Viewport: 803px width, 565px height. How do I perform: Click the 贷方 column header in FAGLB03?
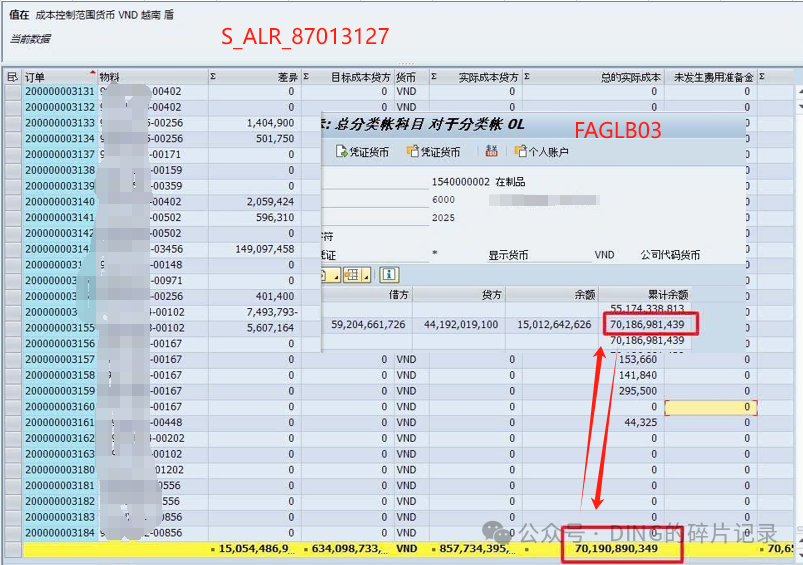[459, 294]
